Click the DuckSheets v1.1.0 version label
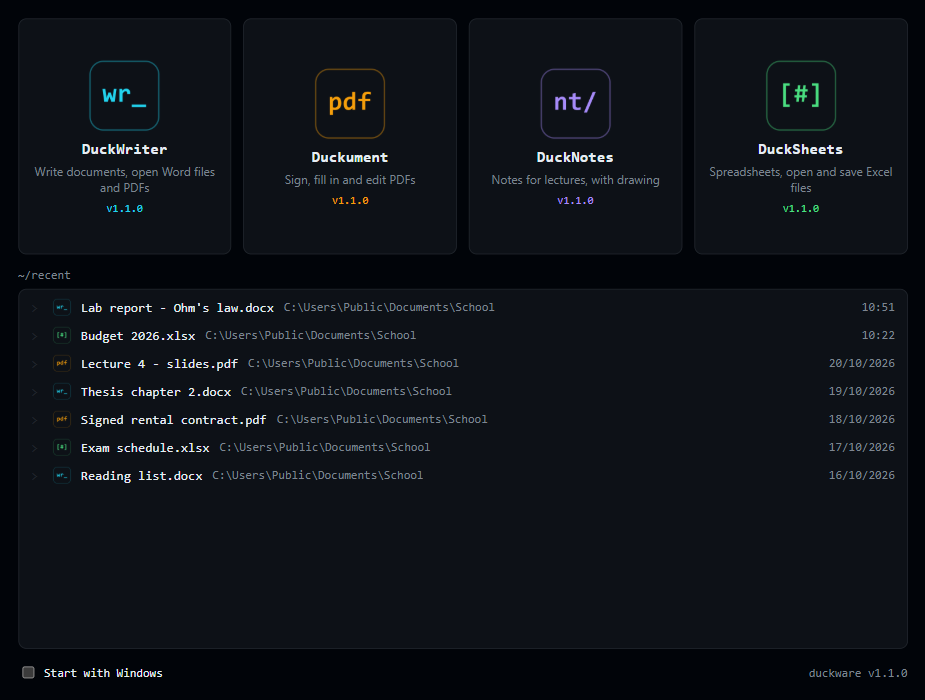This screenshot has height=700, width=925. click(x=801, y=209)
